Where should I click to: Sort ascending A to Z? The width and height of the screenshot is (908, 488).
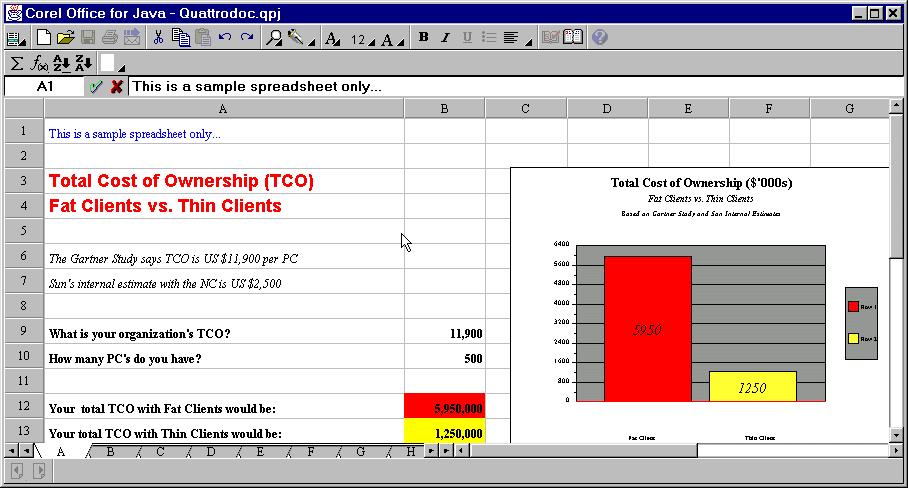click(x=61, y=63)
